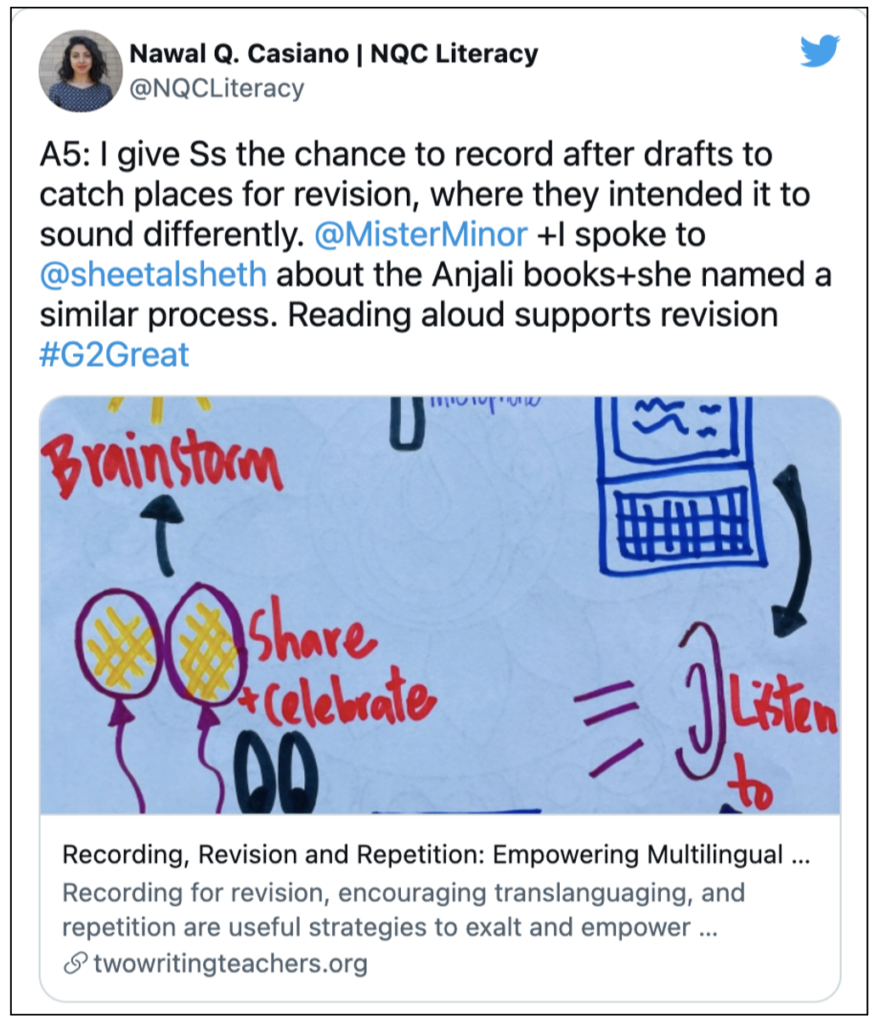This screenshot has height=1024, width=875.
Task: Open Nawal Q. Casiano's profile avatar
Action: click(x=81, y=71)
